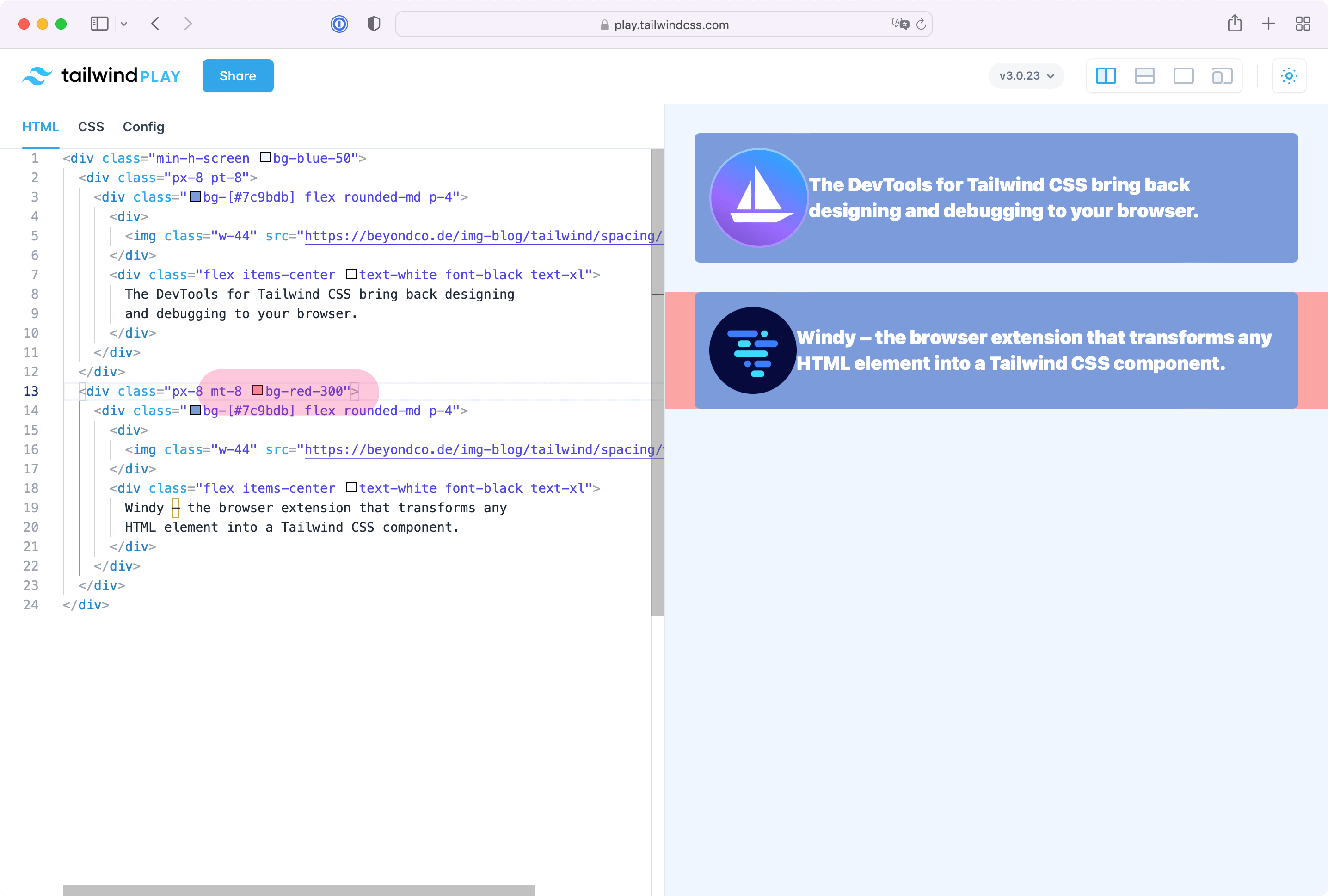Click the URL bar to edit address

664,25
